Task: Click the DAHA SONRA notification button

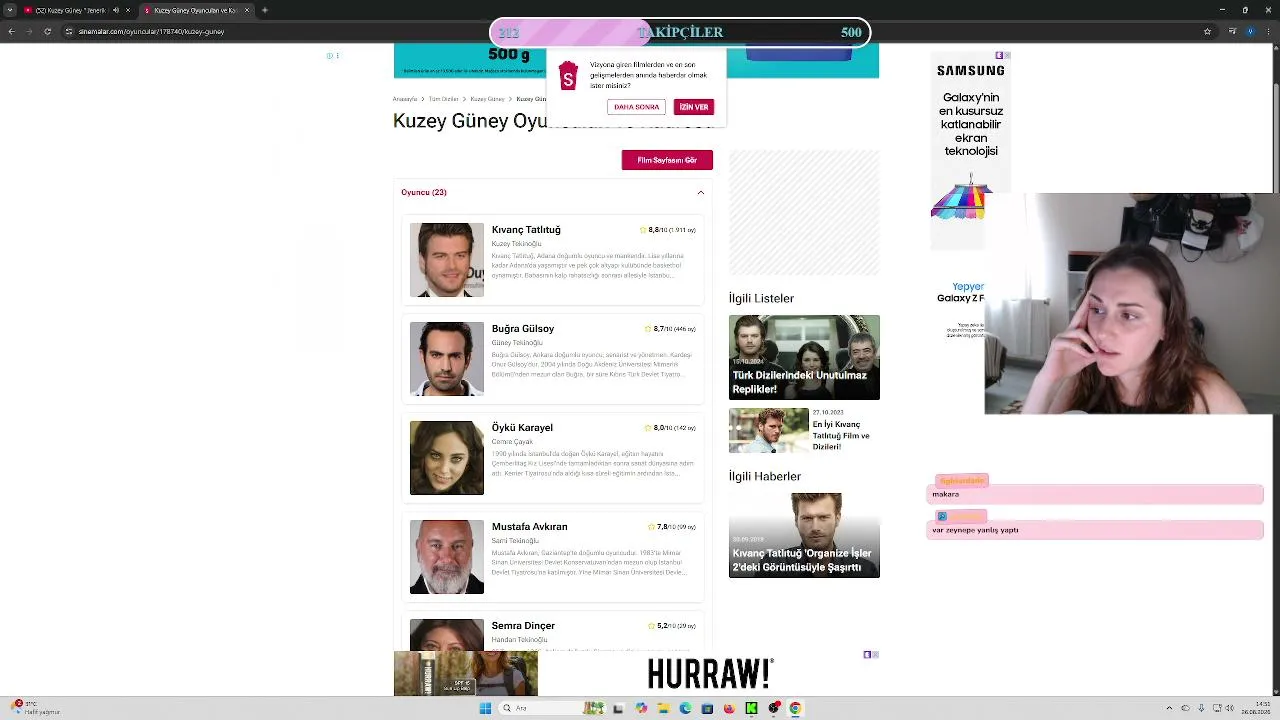Action: pos(636,107)
